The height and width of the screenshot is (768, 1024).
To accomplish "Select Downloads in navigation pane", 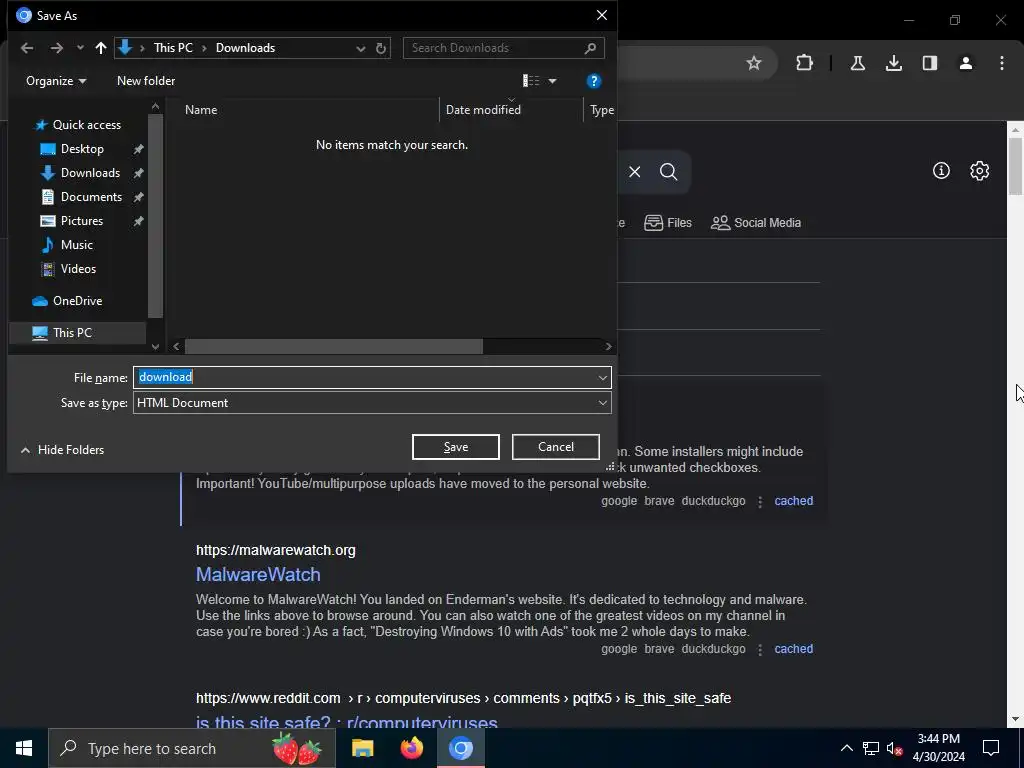I will click(x=90, y=173).
